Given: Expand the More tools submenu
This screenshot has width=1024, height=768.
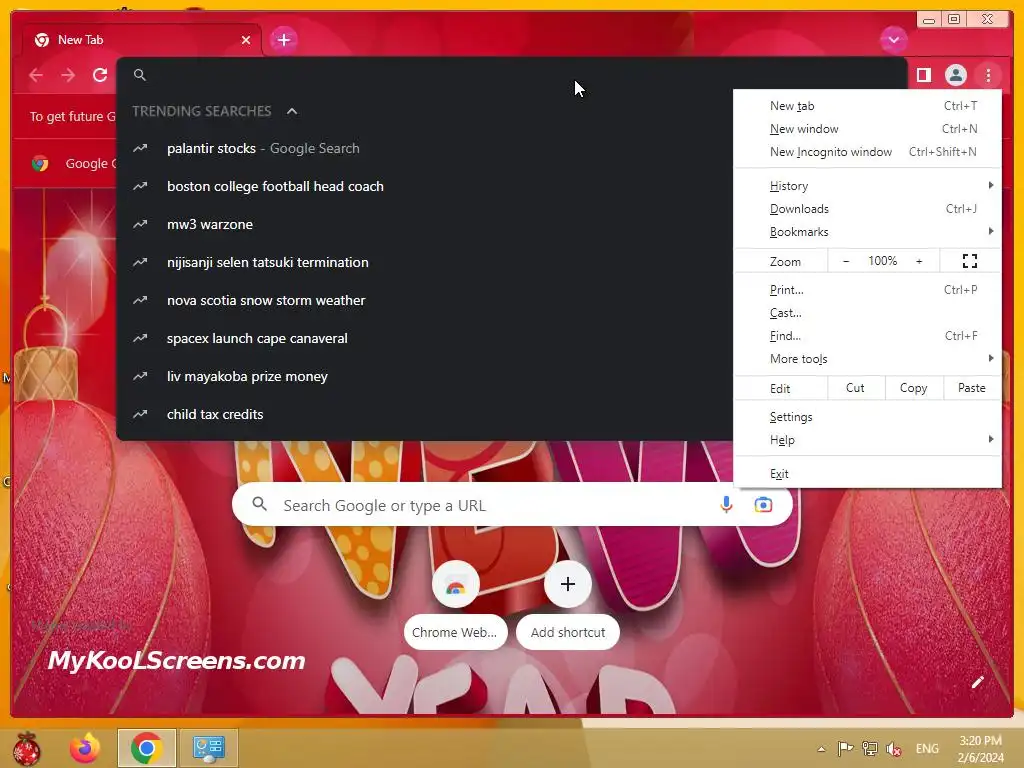Looking at the screenshot, I should click(867, 359).
